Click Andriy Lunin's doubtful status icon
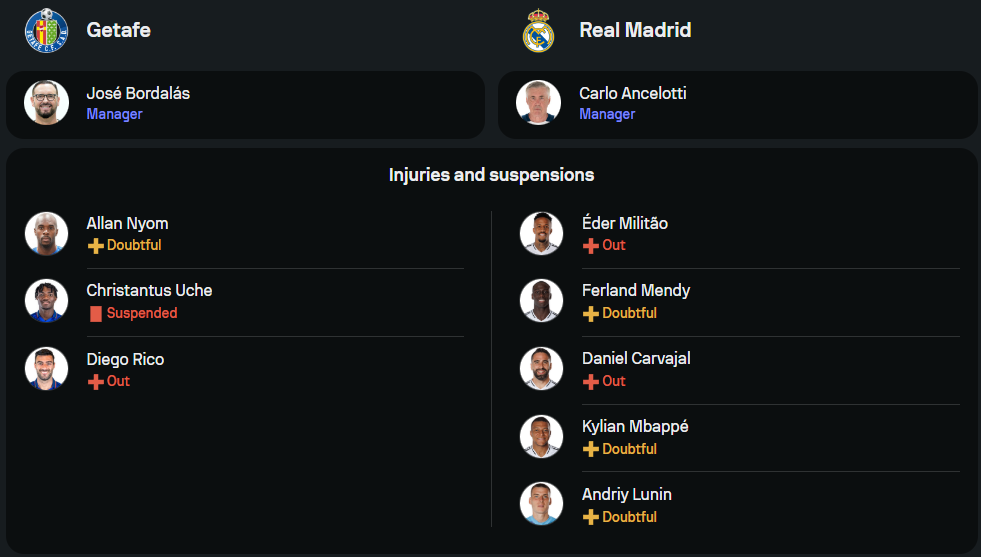Viewport: 981px width, 557px height. pos(591,518)
